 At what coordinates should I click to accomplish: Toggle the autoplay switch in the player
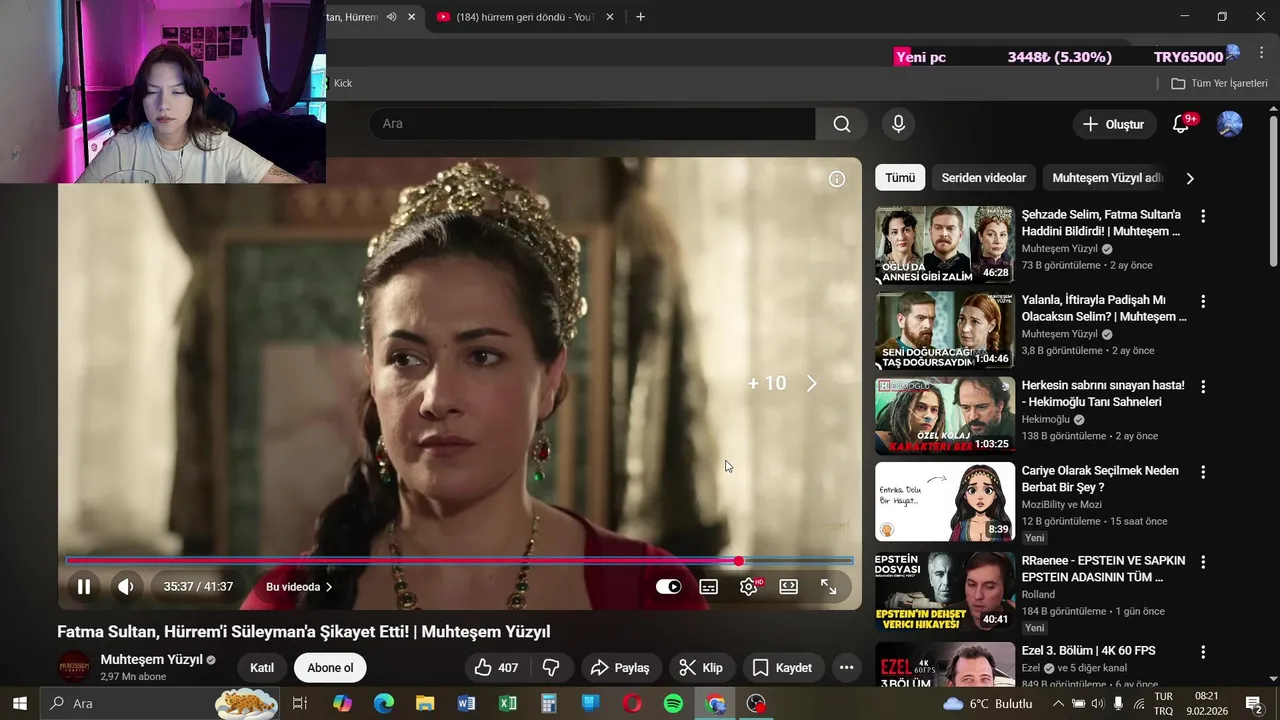(x=668, y=587)
